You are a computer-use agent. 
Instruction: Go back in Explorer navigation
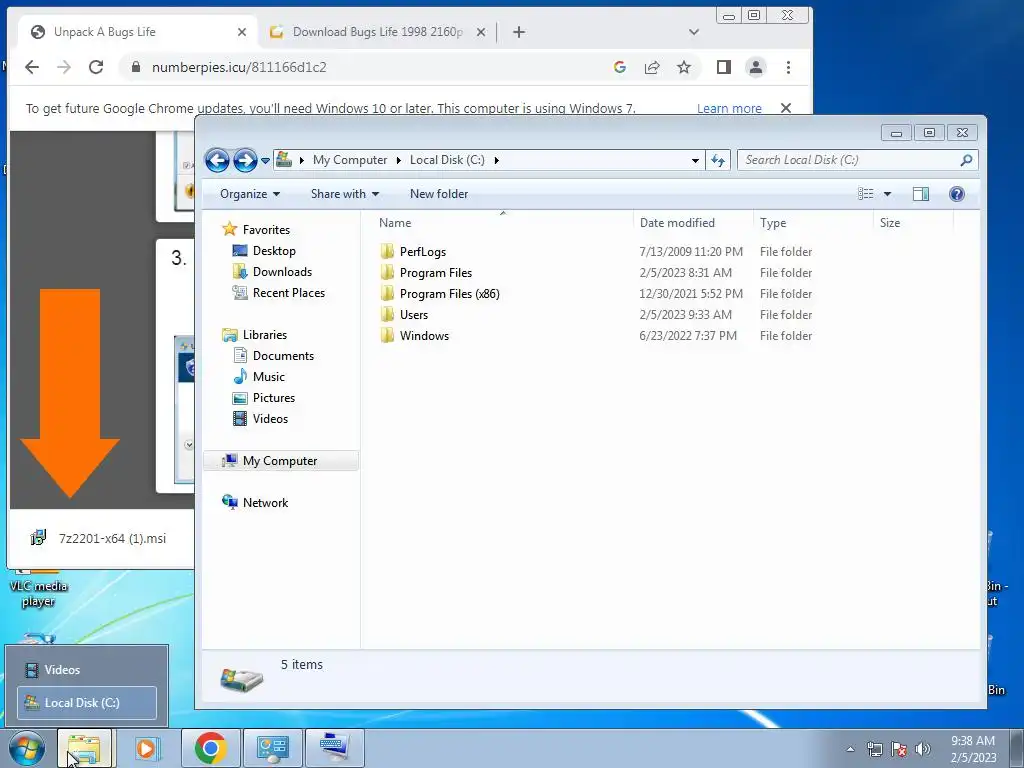click(217, 160)
